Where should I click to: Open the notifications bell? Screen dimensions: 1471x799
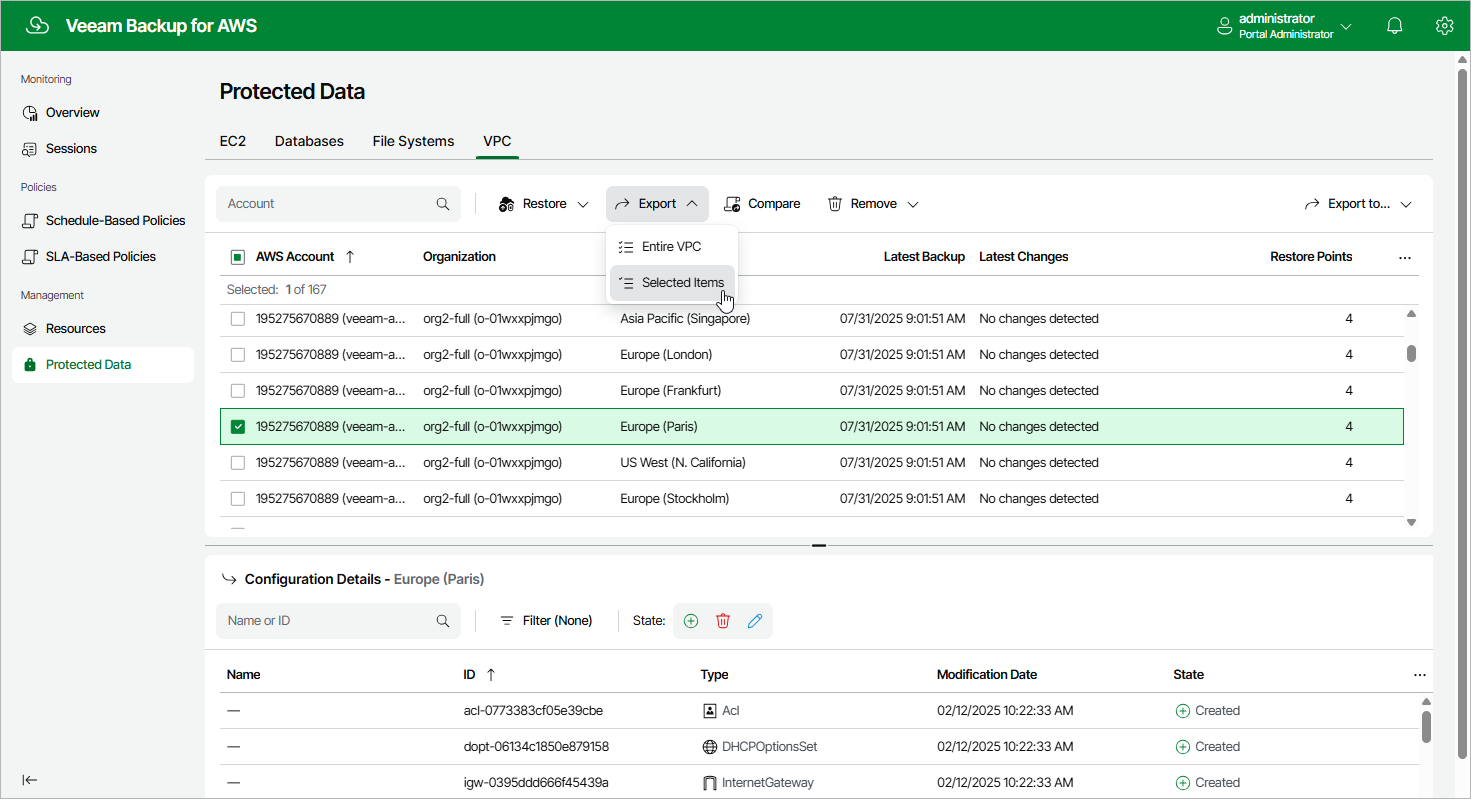1395,26
